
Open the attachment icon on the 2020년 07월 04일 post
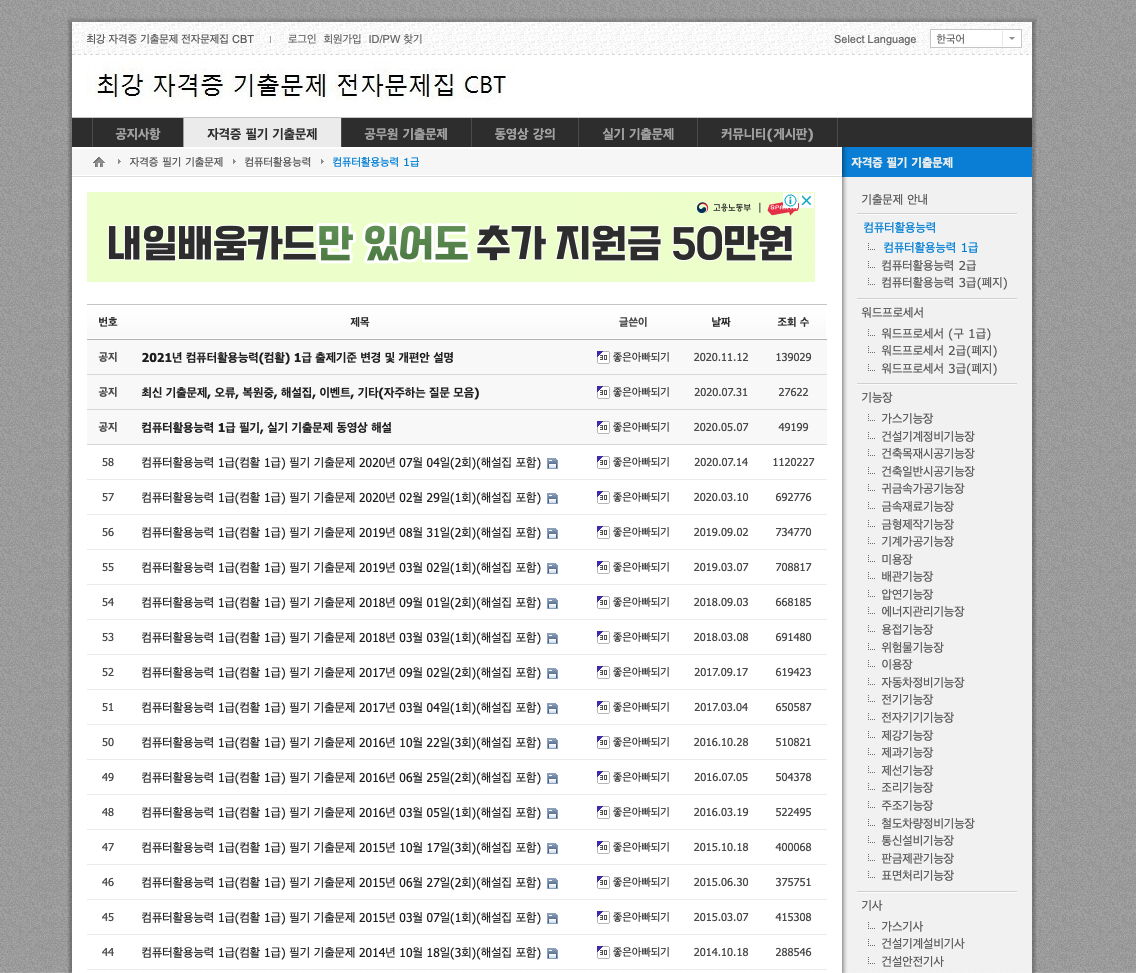pyautogui.click(x=552, y=462)
